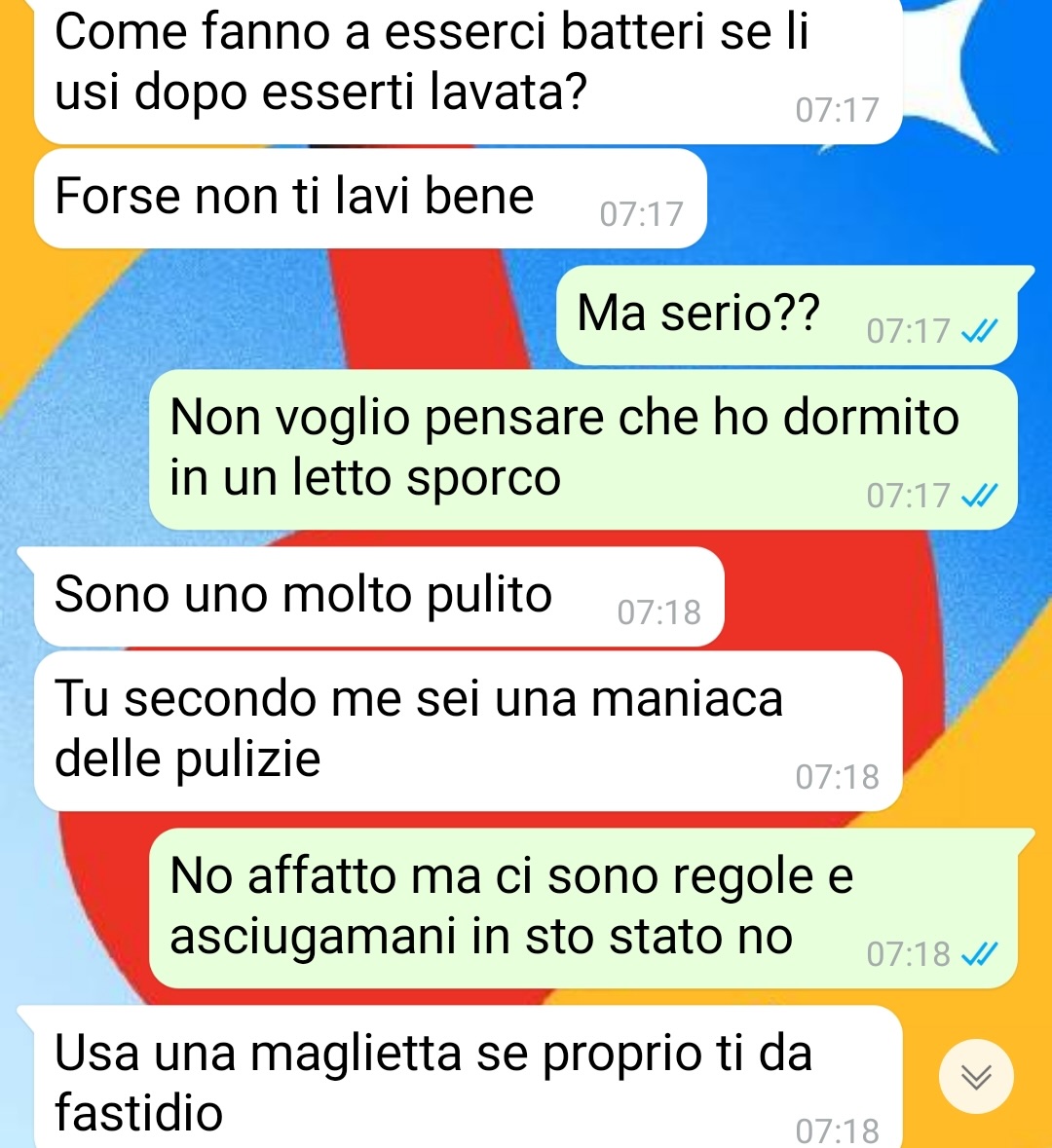The width and height of the screenshot is (1052, 1148).
Task: Tap the 07:17 timestamp on 'Ma serio??'
Action: (x=908, y=332)
